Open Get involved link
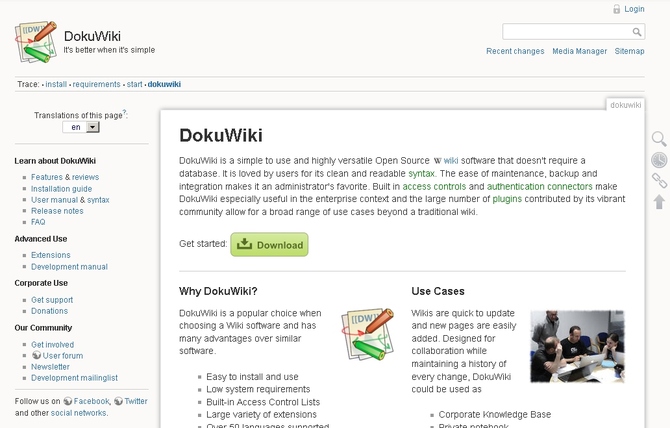This screenshot has width=670, height=428. [53, 345]
